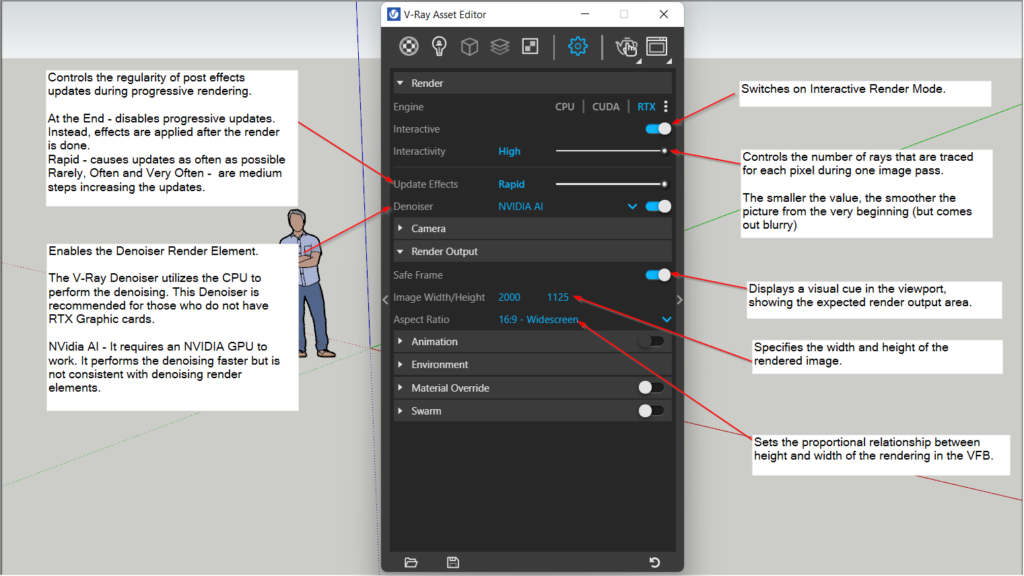This screenshot has height=576, width=1024.
Task: Expand the Environment section
Action: coord(400,364)
